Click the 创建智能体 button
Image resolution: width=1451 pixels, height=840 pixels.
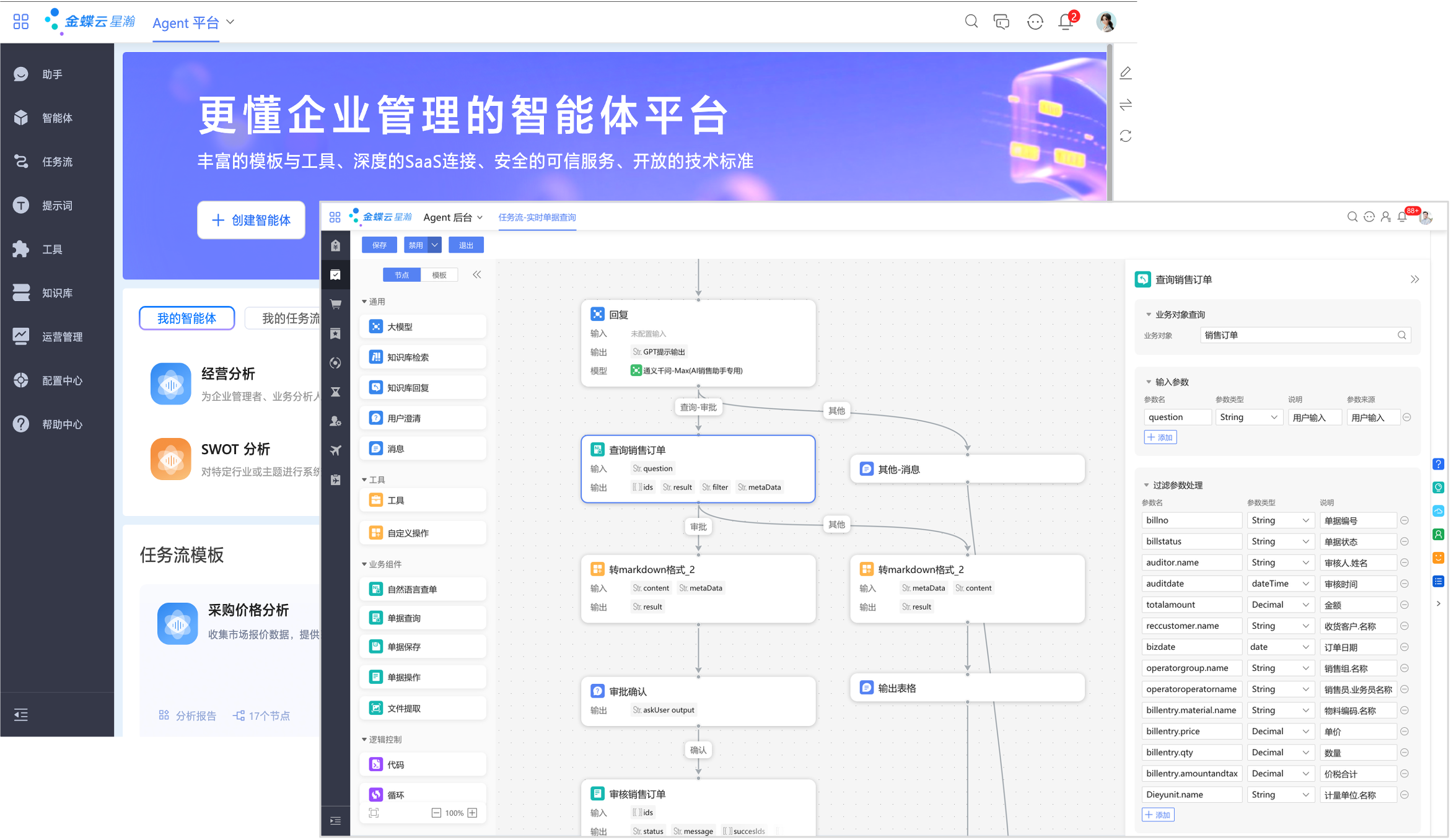[251, 220]
